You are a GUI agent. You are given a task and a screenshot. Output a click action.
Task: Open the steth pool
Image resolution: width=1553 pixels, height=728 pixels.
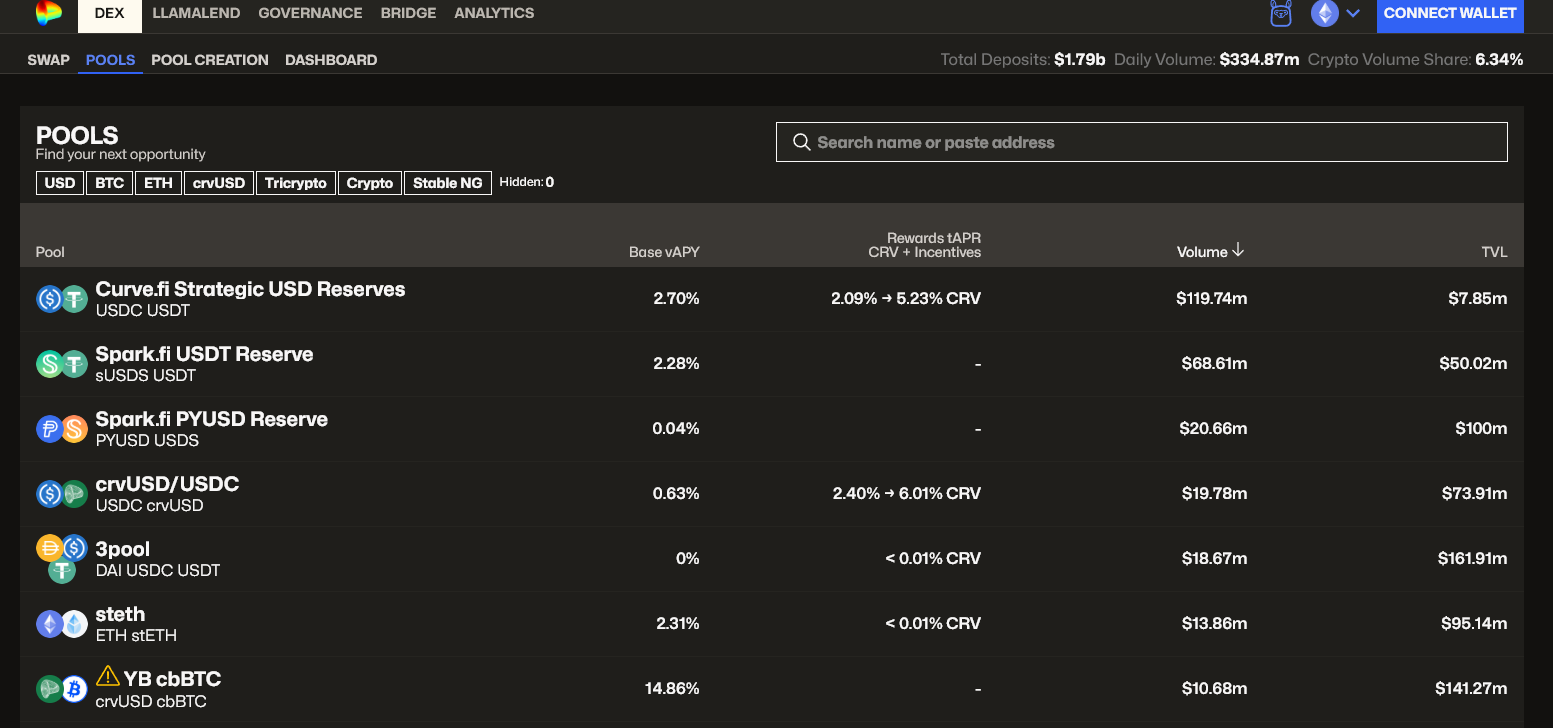pyautogui.click(x=771, y=624)
